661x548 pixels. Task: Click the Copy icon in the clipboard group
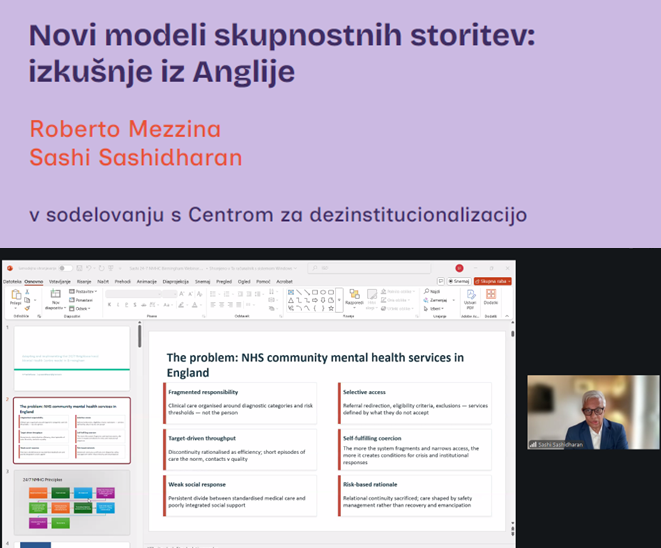pos(27,300)
